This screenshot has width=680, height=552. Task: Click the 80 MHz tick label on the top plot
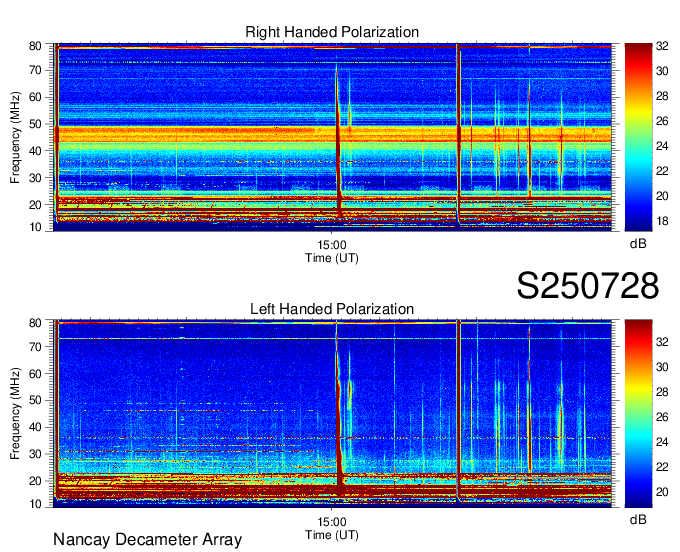[x=36, y=46]
